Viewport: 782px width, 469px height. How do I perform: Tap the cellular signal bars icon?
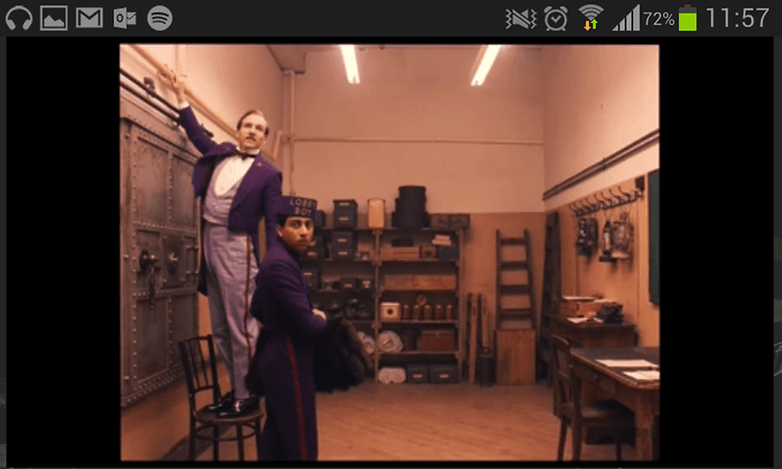pyautogui.click(x=626, y=18)
